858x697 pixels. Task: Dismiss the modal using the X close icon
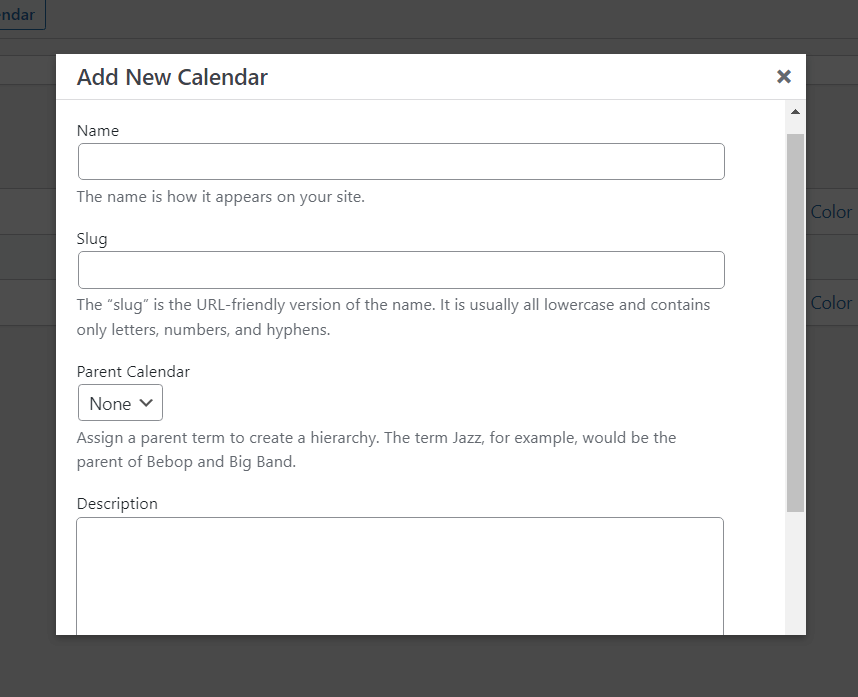(x=784, y=76)
